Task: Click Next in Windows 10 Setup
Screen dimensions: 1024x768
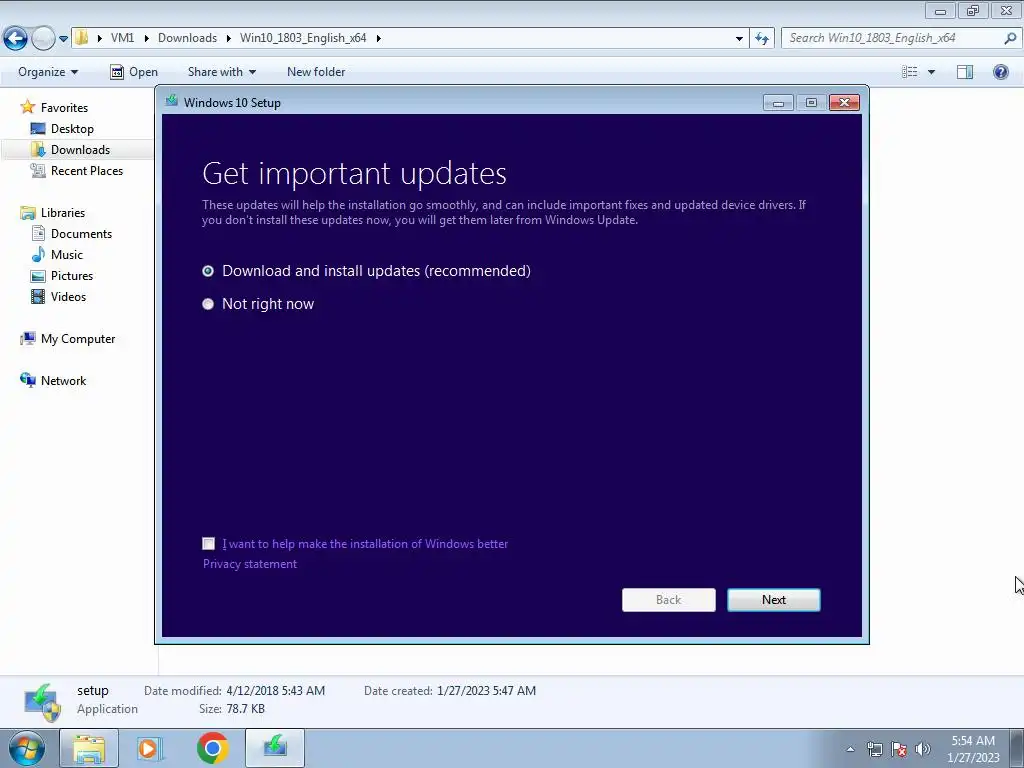Action: pyautogui.click(x=774, y=600)
